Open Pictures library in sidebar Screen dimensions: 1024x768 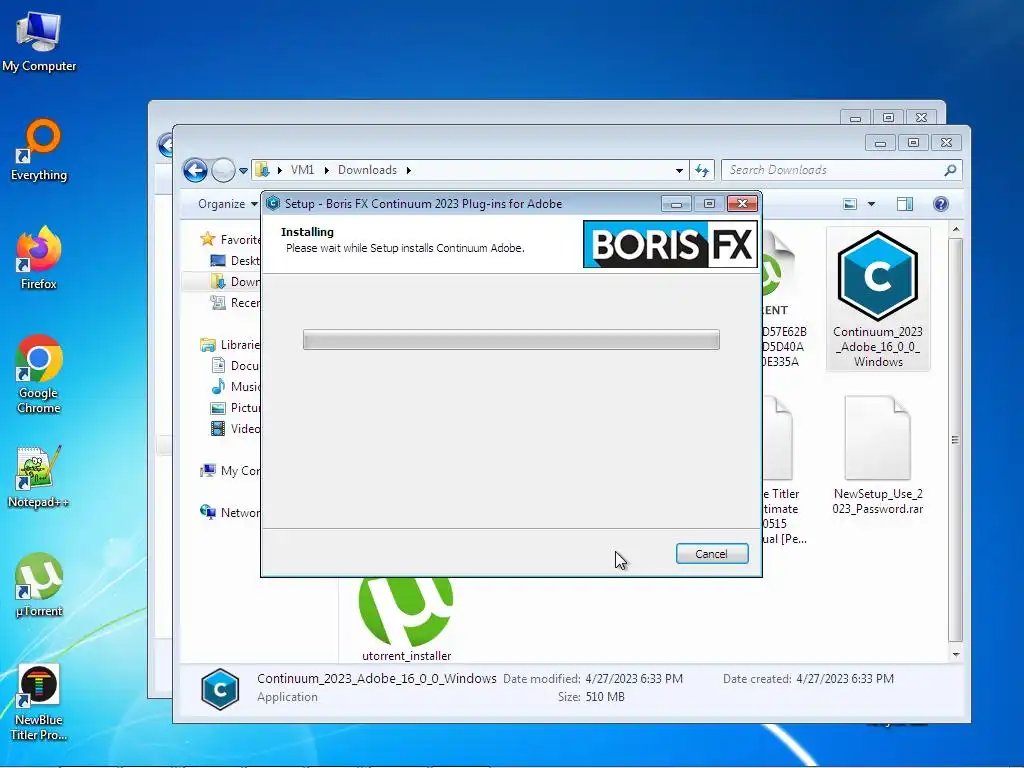click(x=235, y=408)
